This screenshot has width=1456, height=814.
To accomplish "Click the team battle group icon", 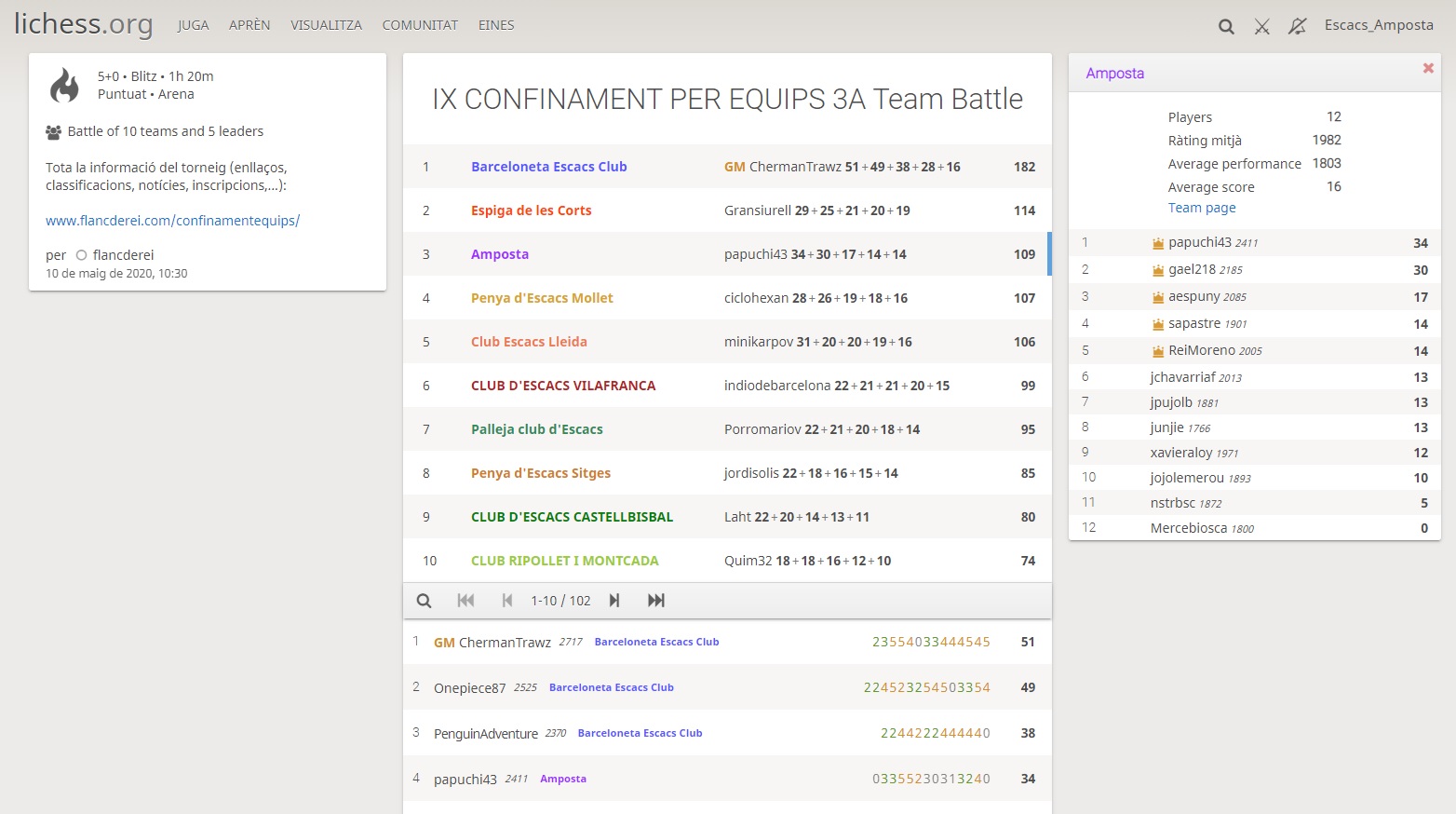I will (x=53, y=132).
